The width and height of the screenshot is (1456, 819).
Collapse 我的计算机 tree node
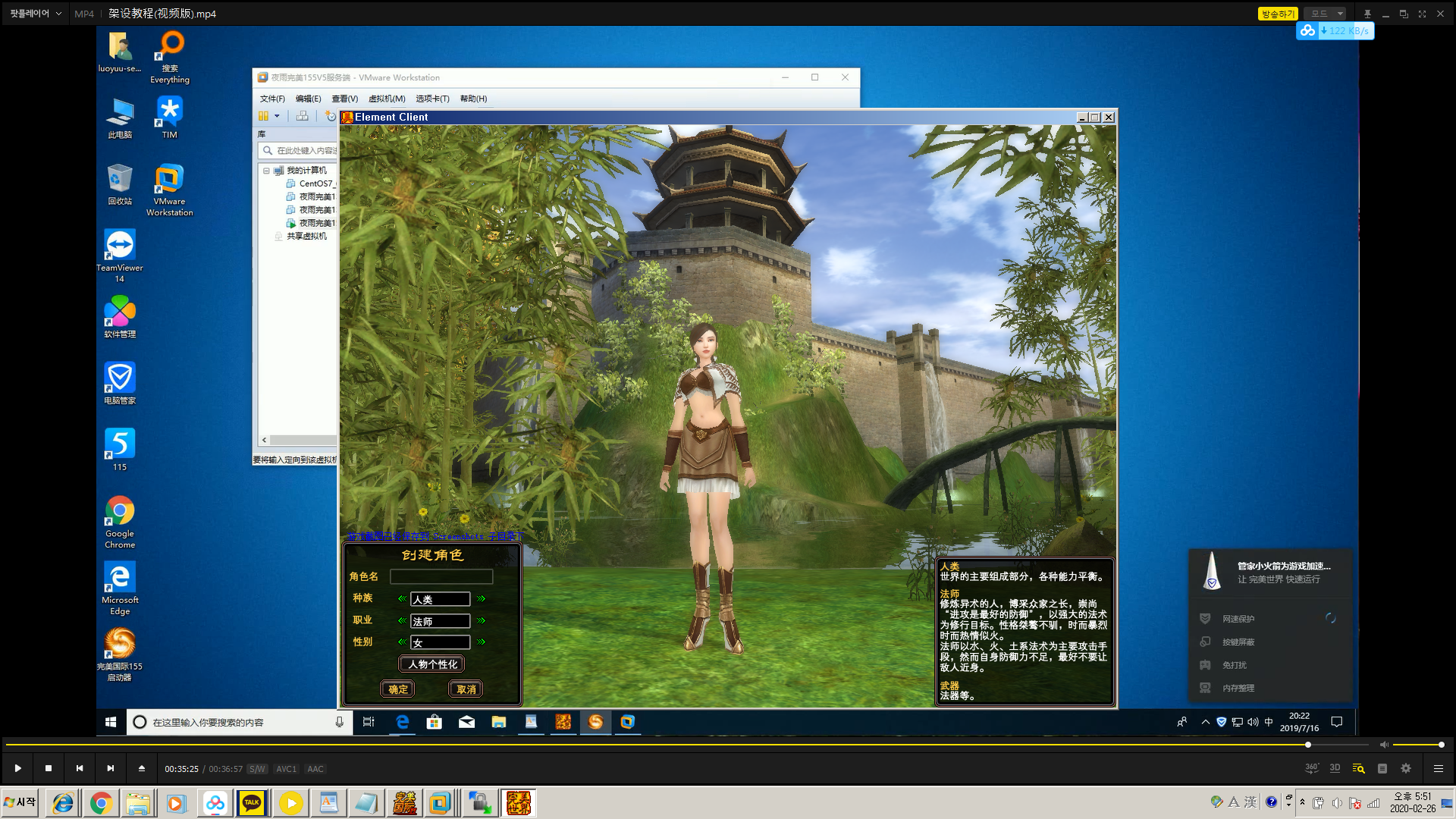tap(266, 171)
